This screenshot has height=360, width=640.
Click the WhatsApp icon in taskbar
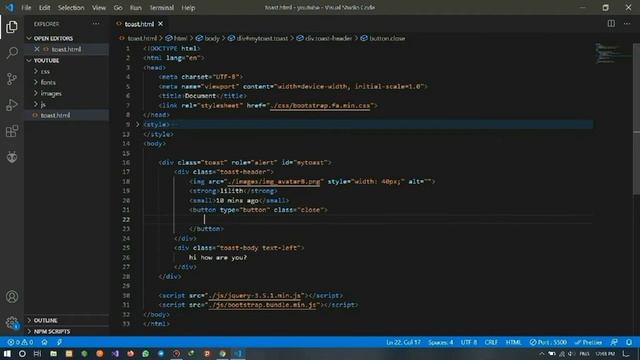[146, 353]
